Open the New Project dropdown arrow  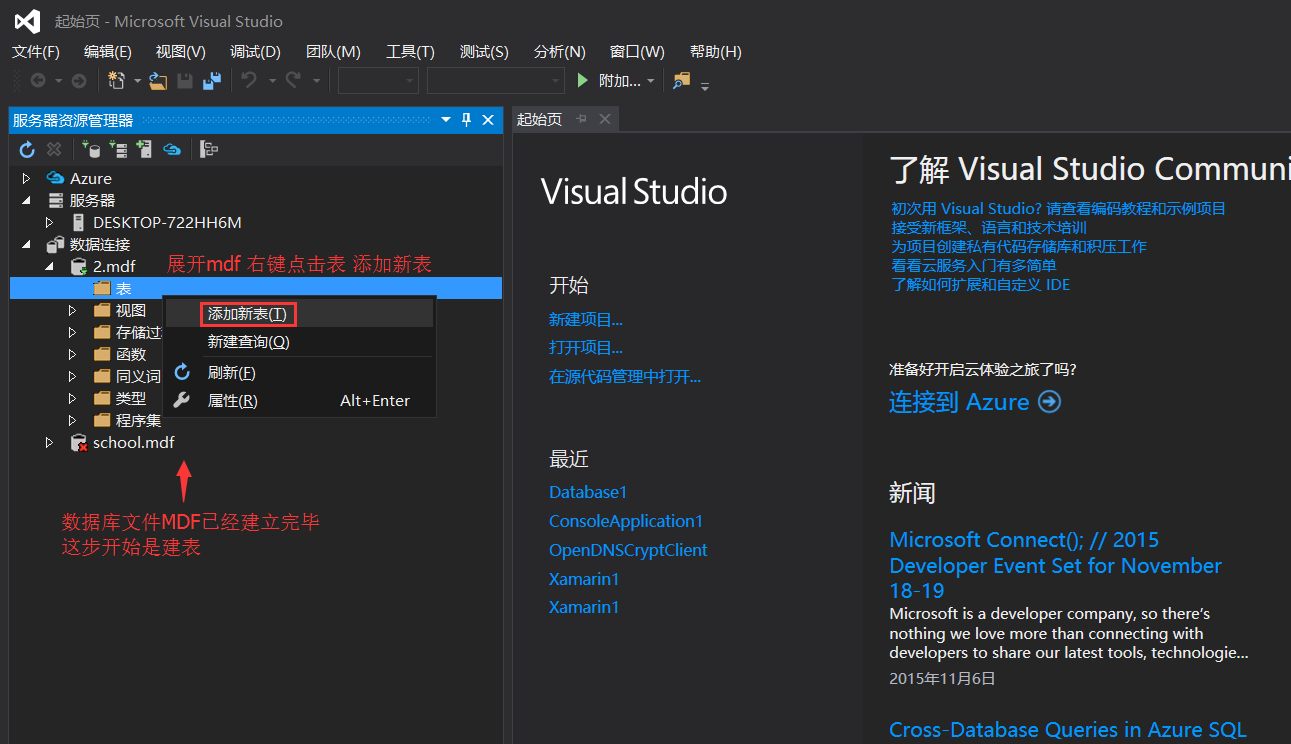pyautogui.click(x=137, y=81)
